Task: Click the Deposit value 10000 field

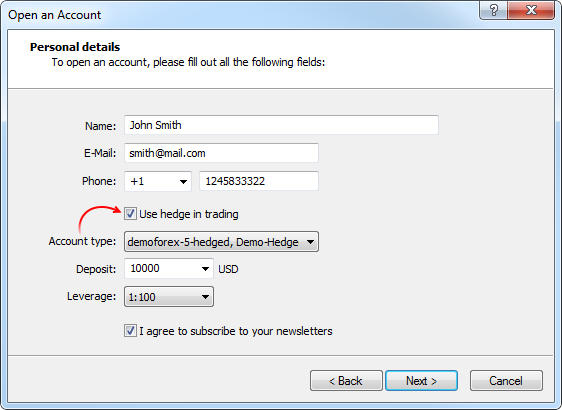Action: (161, 268)
